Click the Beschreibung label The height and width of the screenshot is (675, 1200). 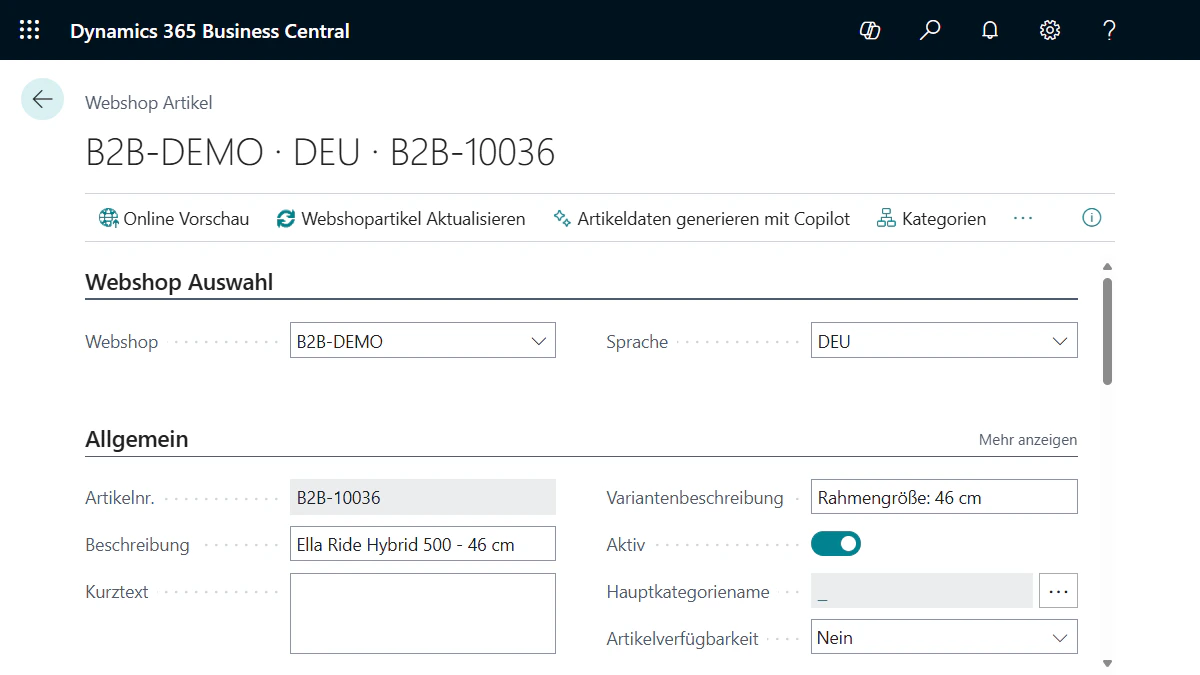[137, 545]
